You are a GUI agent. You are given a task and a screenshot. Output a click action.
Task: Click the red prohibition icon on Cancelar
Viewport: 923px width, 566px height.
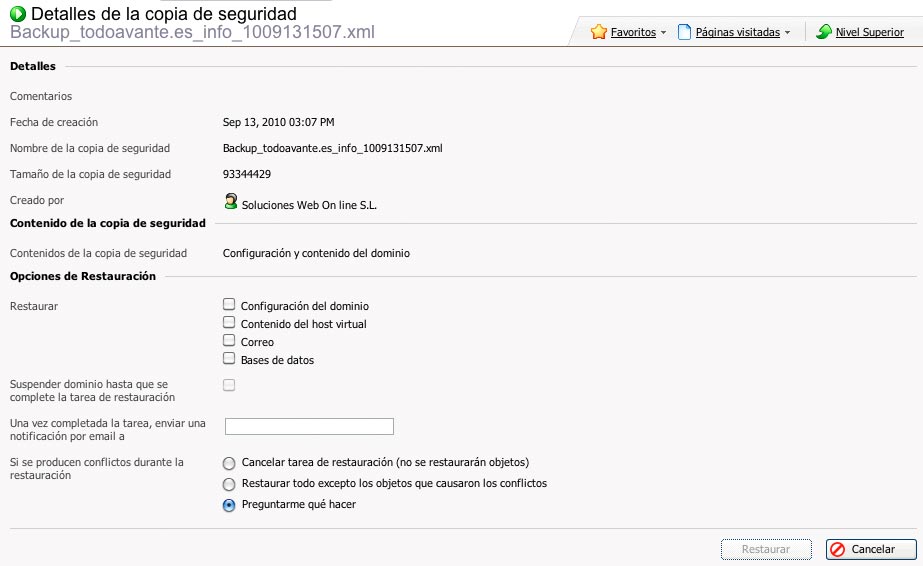[837, 550]
